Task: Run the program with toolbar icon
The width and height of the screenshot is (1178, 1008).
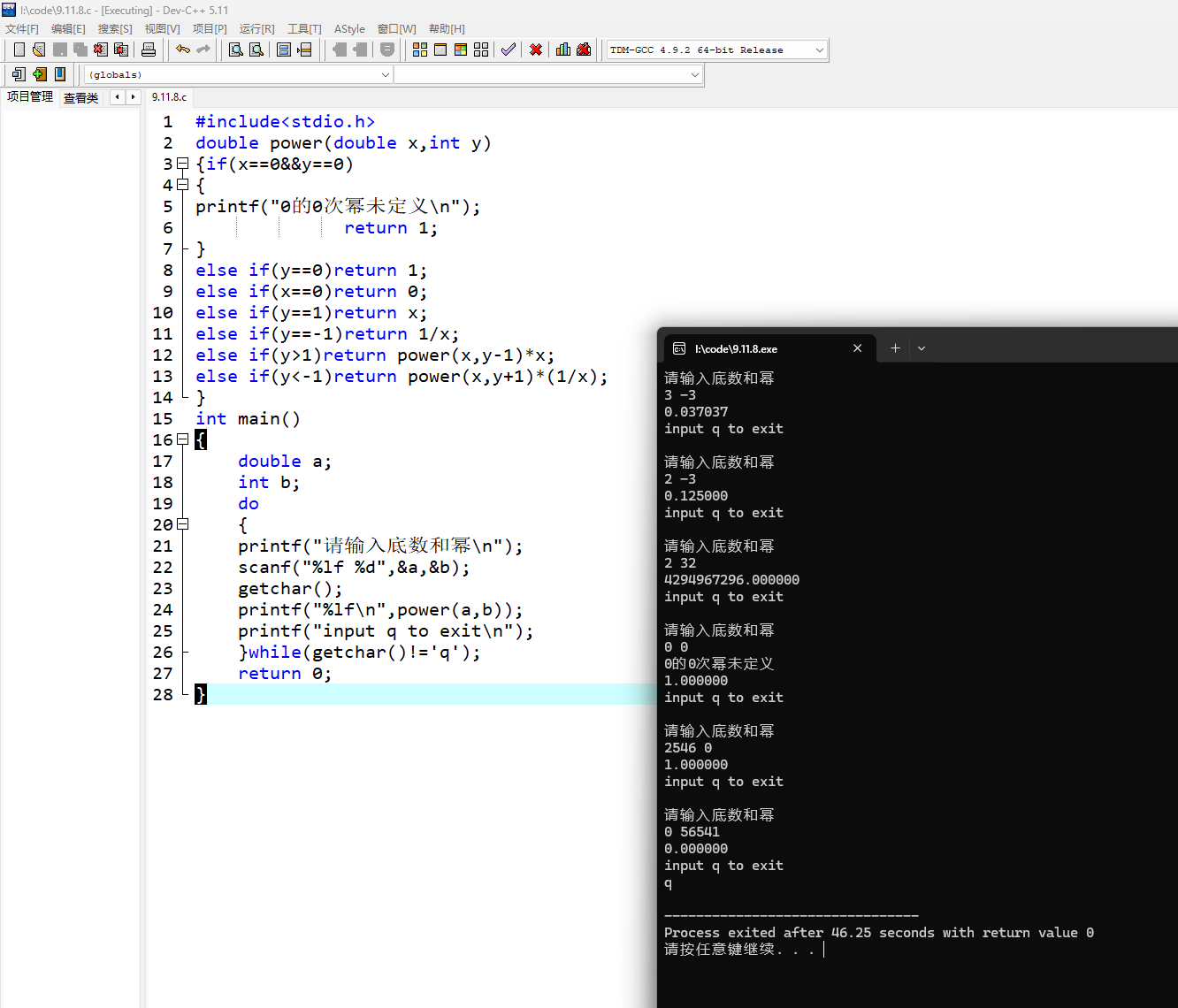Action: tap(440, 50)
